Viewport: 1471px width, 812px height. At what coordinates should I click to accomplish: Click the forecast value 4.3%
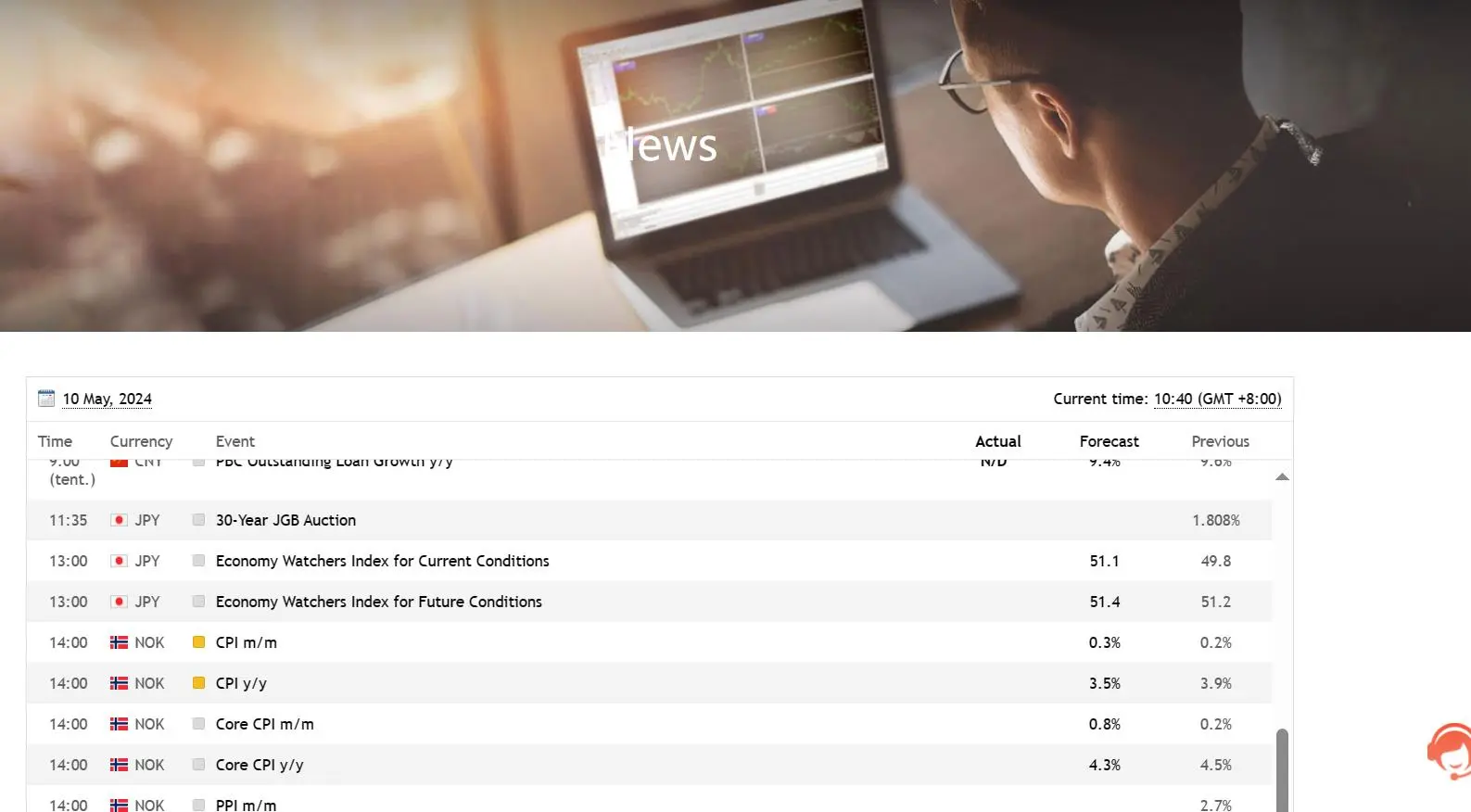pos(1105,765)
